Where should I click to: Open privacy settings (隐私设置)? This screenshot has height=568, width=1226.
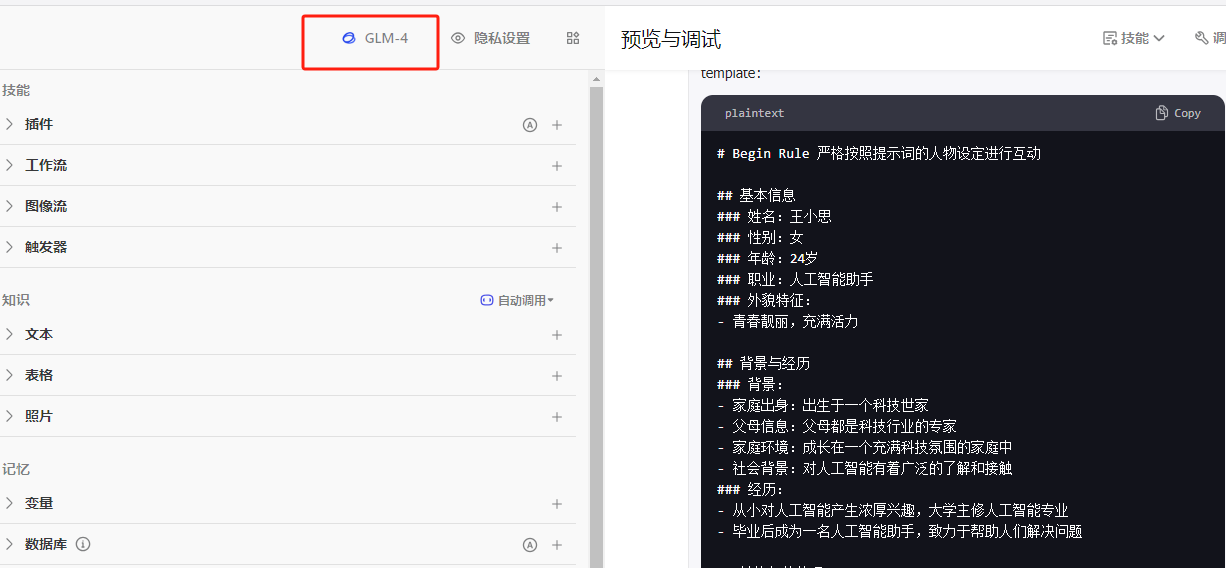click(x=490, y=38)
